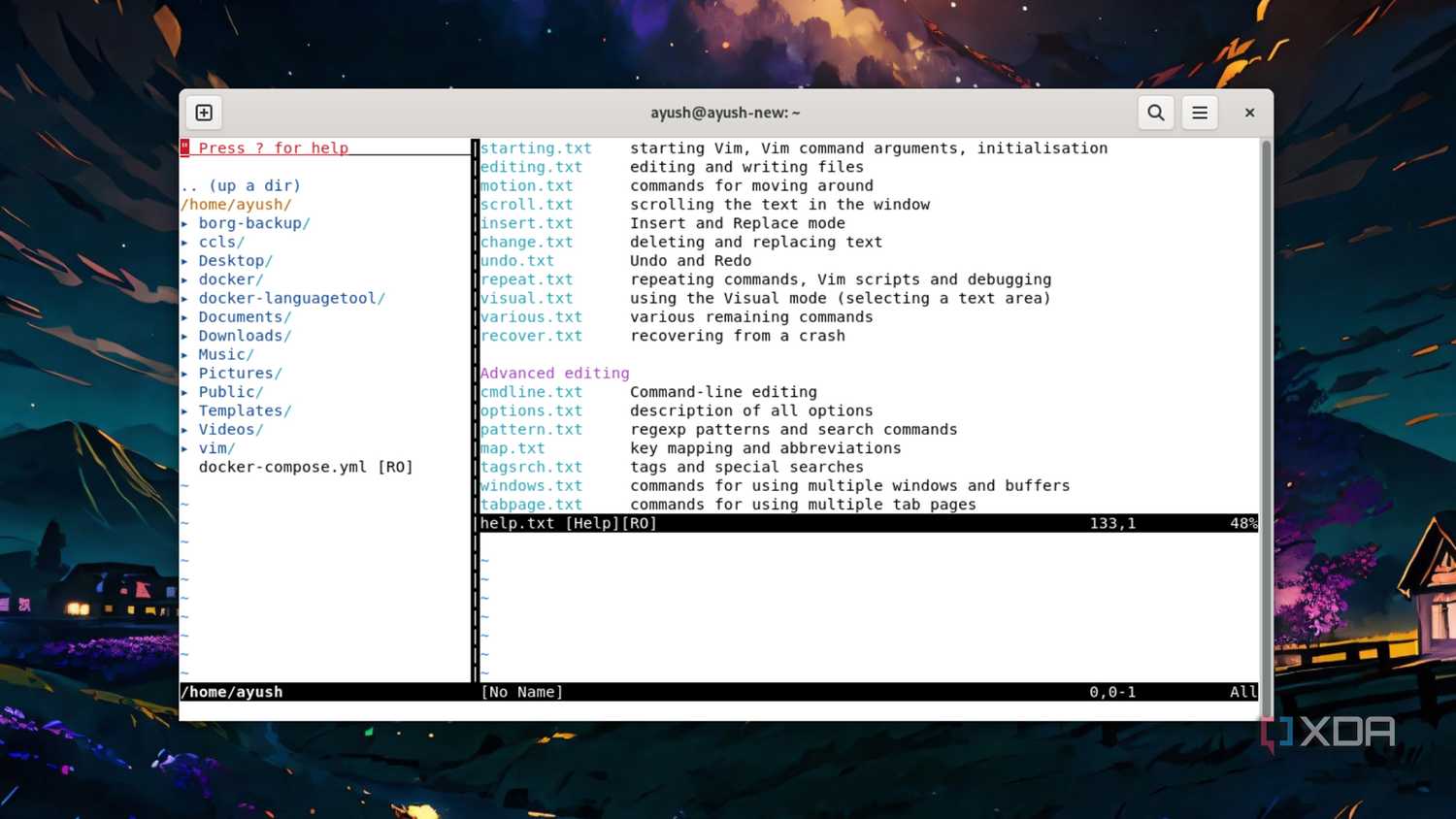Select the docker-compose.yml file entry
Viewport: 1456px width, 819px height.
[x=306, y=467]
